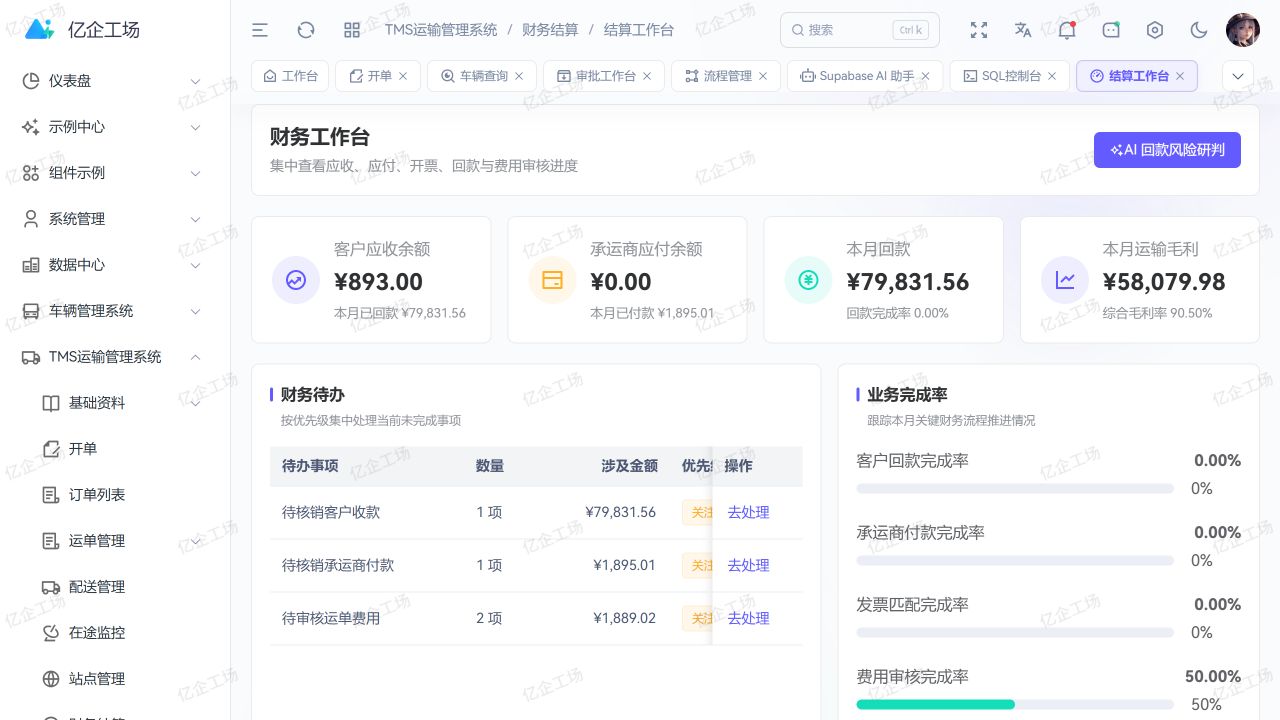Expand the 系统管理 sidebar menu

coord(115,219)
